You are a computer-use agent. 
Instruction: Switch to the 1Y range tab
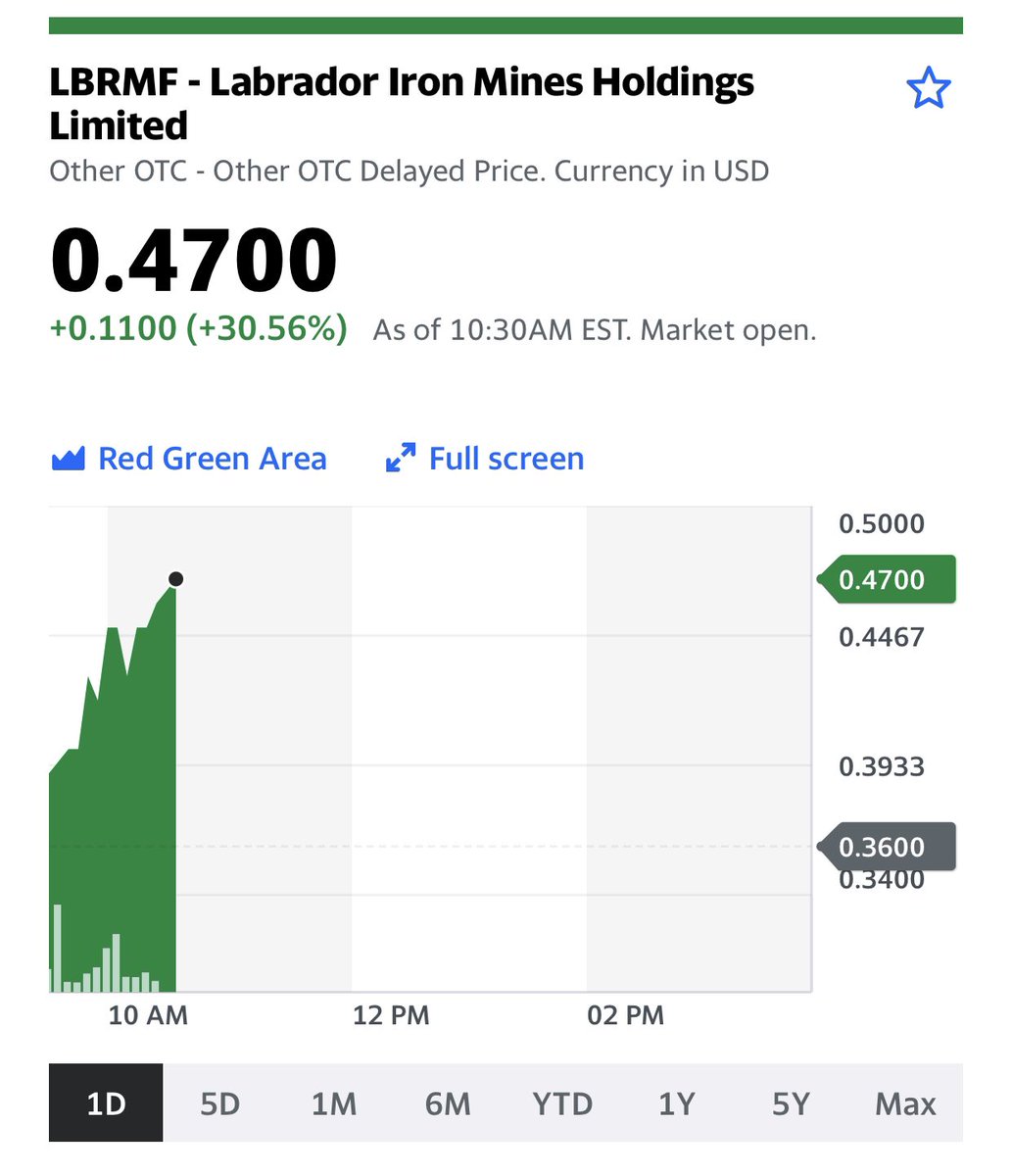pos(676,1103)
